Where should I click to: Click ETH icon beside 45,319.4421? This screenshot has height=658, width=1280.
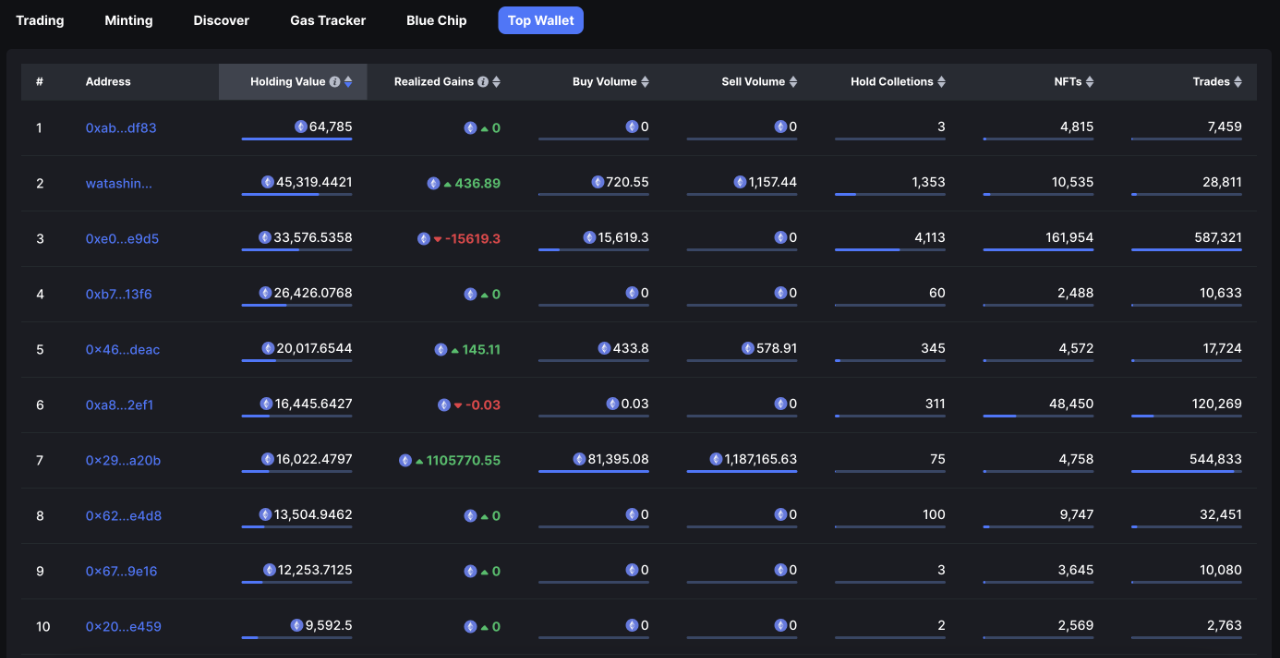click(268, 182)
